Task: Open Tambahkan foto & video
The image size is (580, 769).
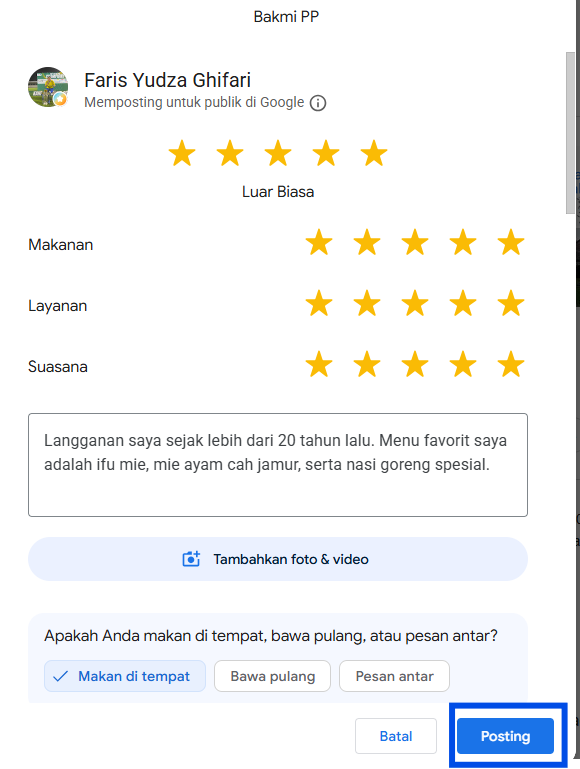Action: 278,559
